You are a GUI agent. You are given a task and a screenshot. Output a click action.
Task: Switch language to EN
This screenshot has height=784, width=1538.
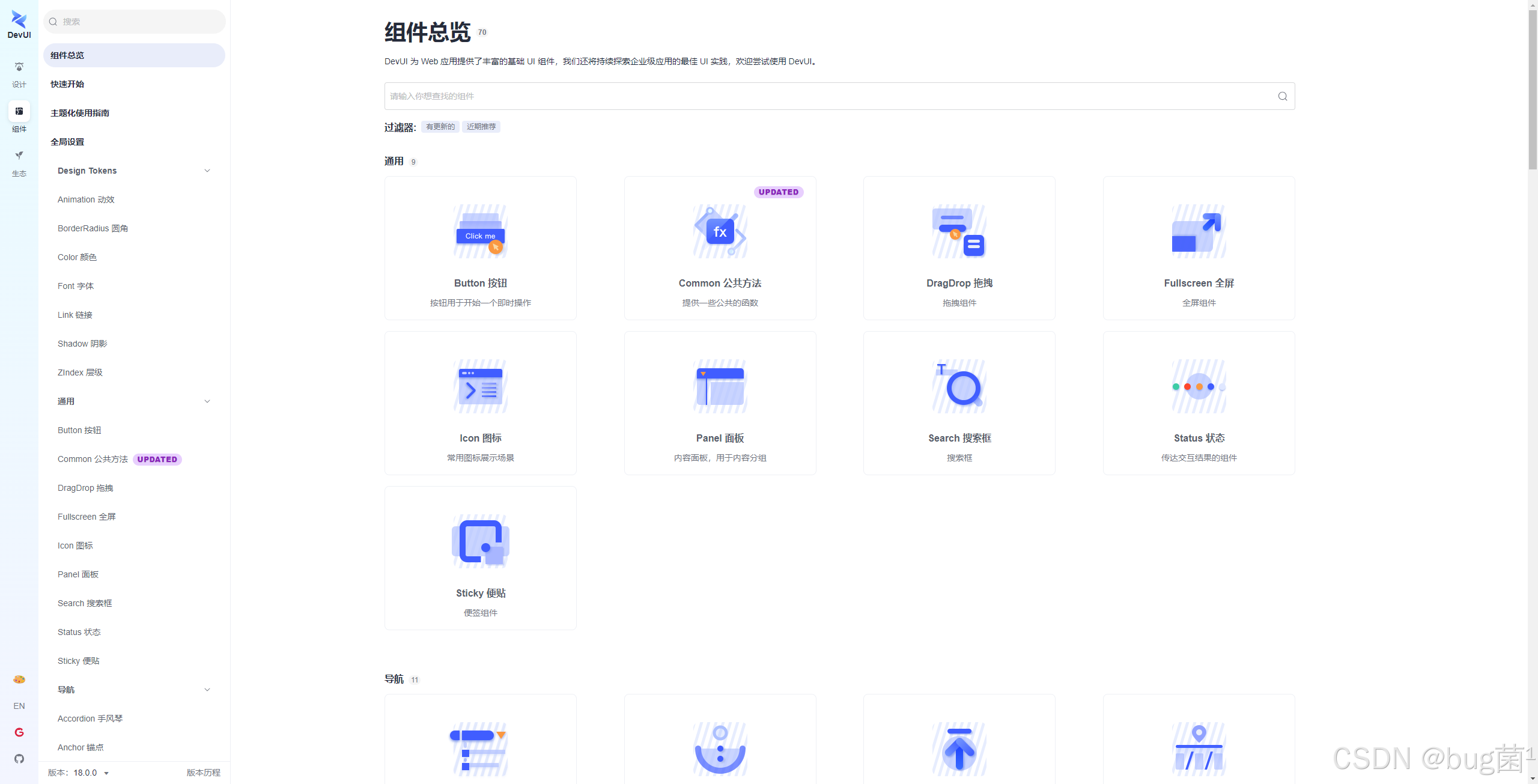pyautogui.click(x=19, y=706)
